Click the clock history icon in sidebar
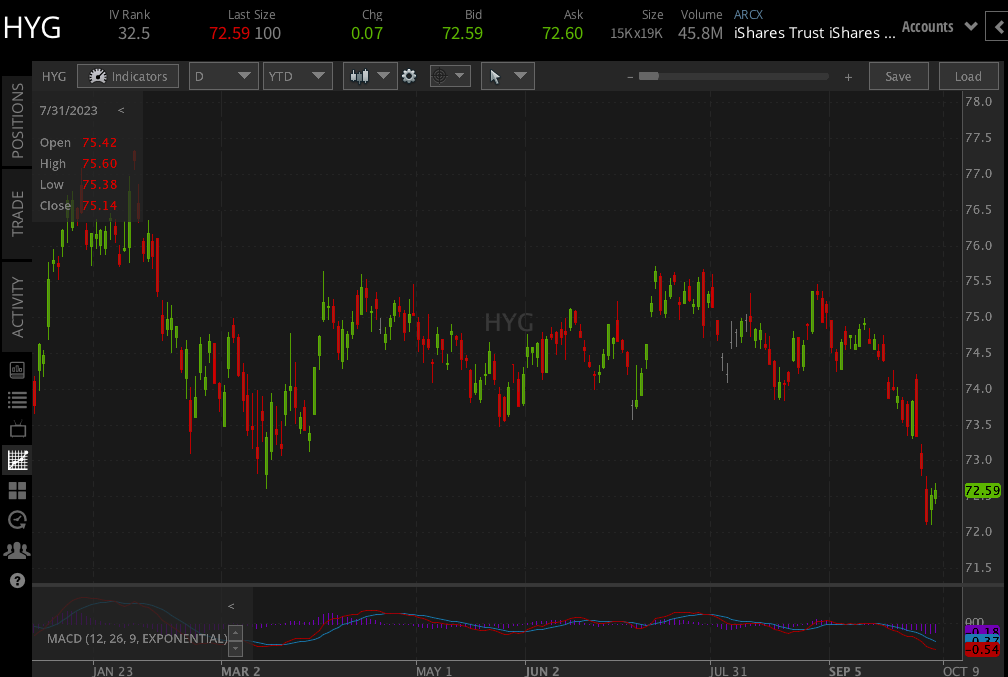 [x=17, y=520]
